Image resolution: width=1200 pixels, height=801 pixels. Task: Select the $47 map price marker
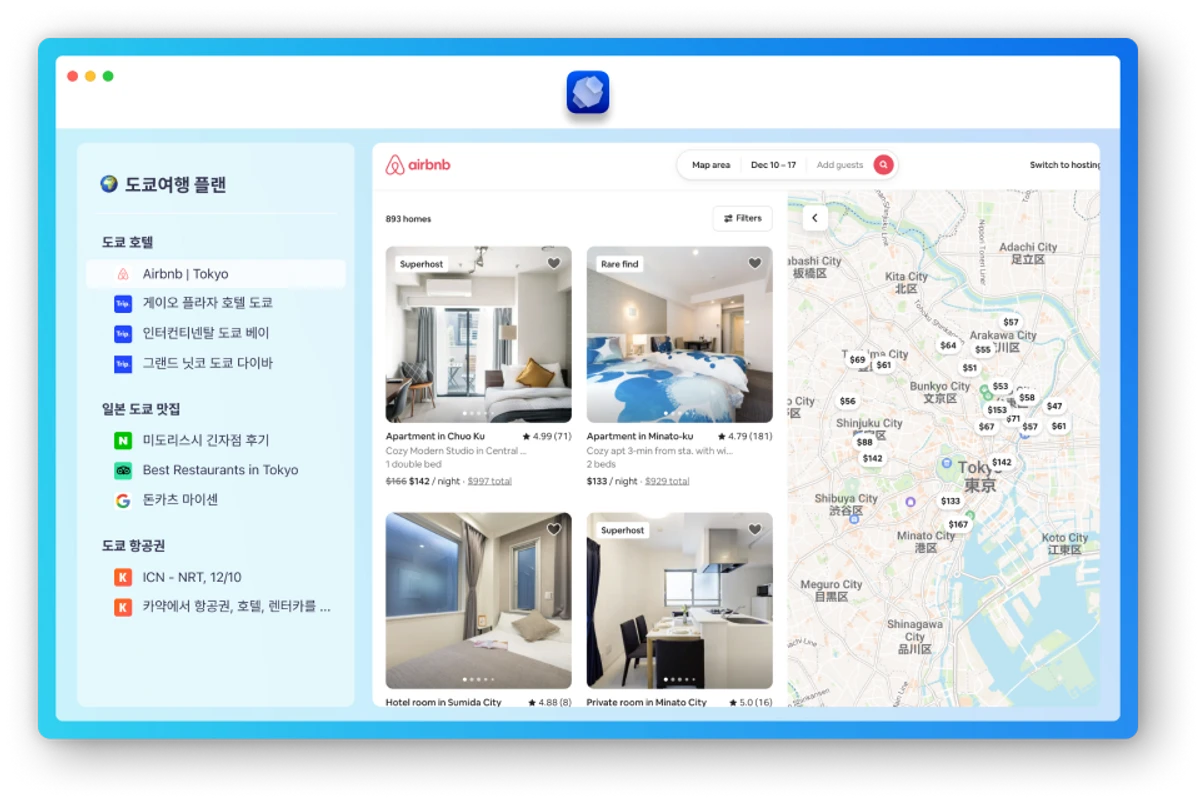(x=1054, y=406)
